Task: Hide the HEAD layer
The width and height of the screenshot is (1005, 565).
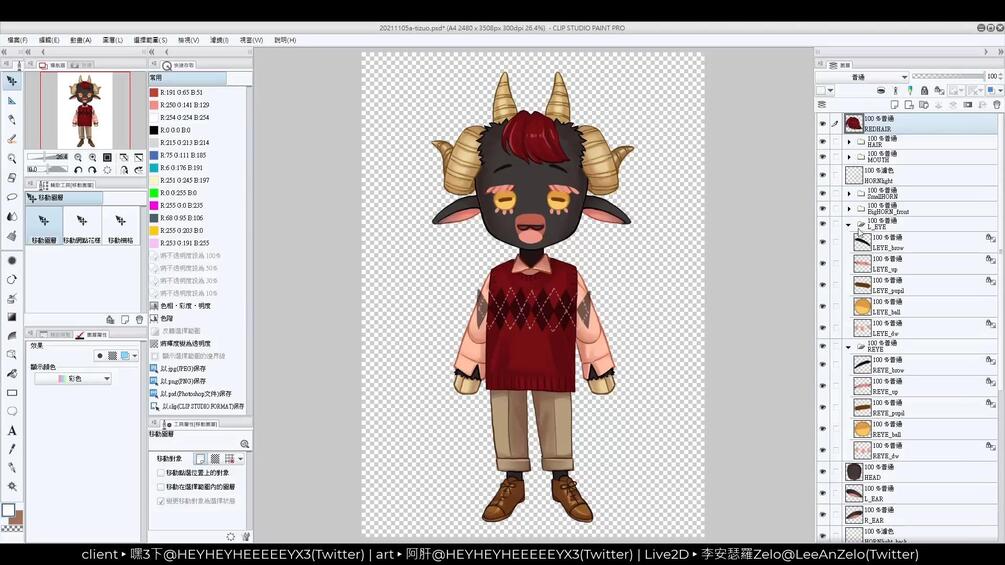Action: pyautogui.click(x=823, y=472)
